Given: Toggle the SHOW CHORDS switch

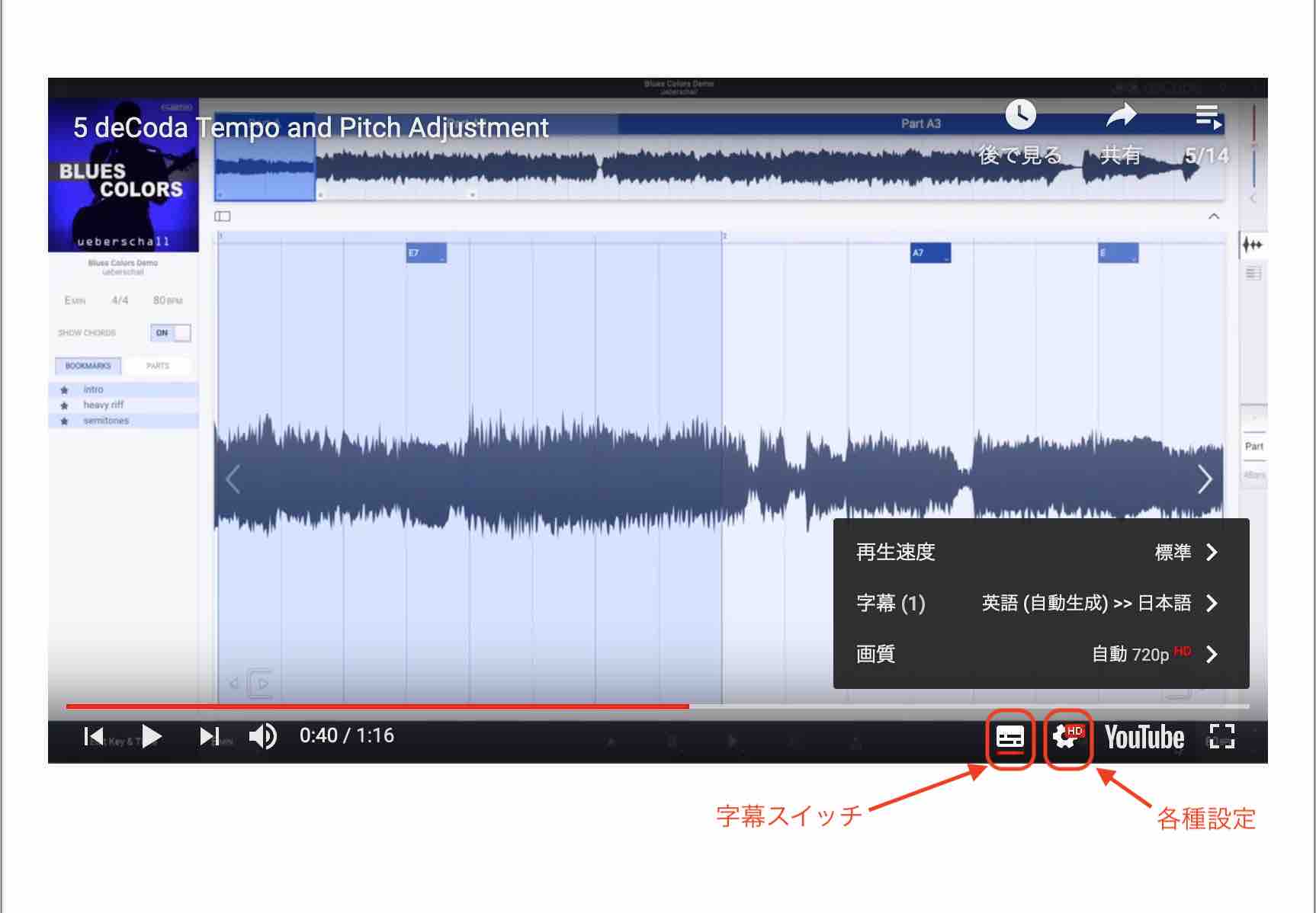Looking at the screenshot, I should [172, 333].
